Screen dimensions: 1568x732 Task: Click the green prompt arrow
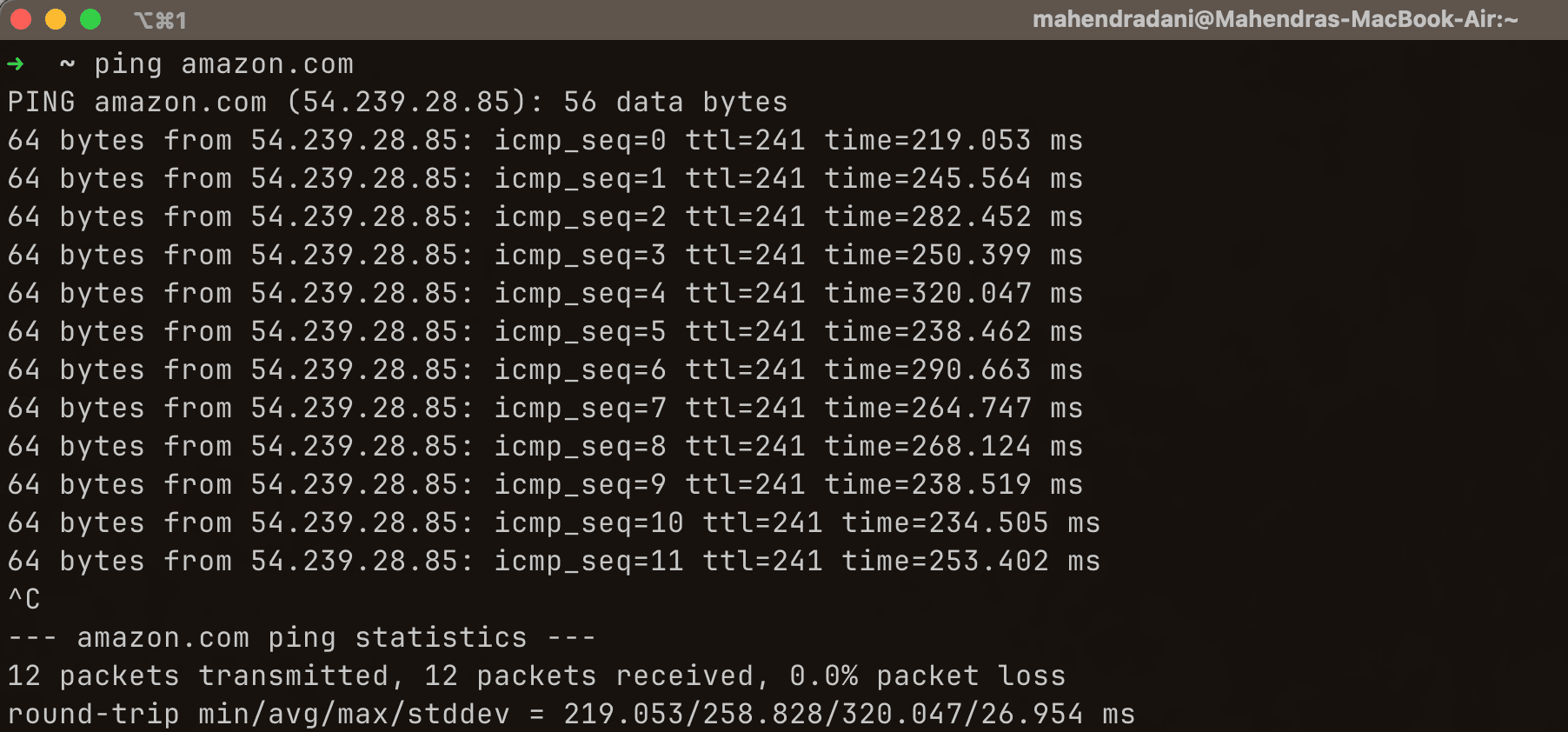16,63
